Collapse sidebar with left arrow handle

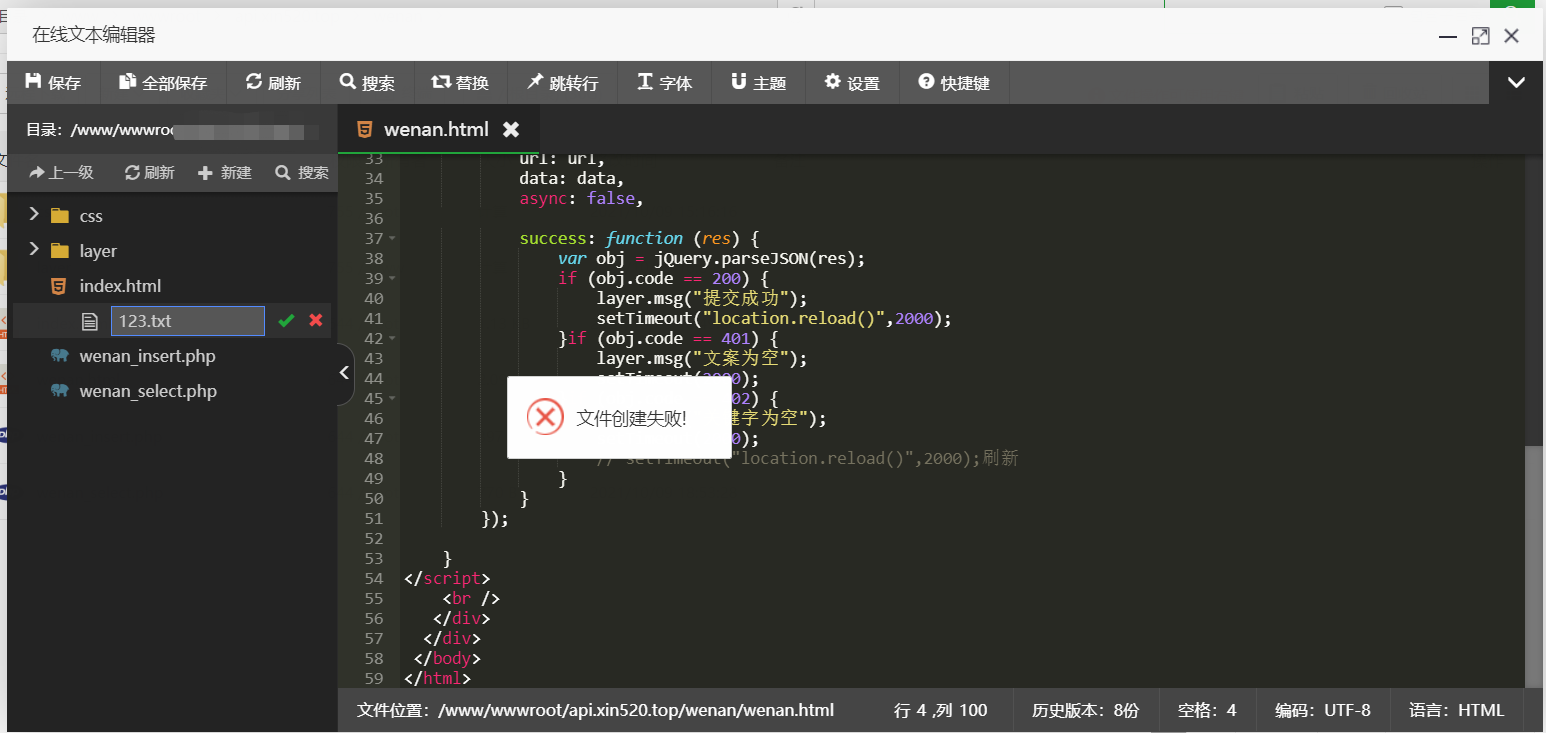point(344,373)
